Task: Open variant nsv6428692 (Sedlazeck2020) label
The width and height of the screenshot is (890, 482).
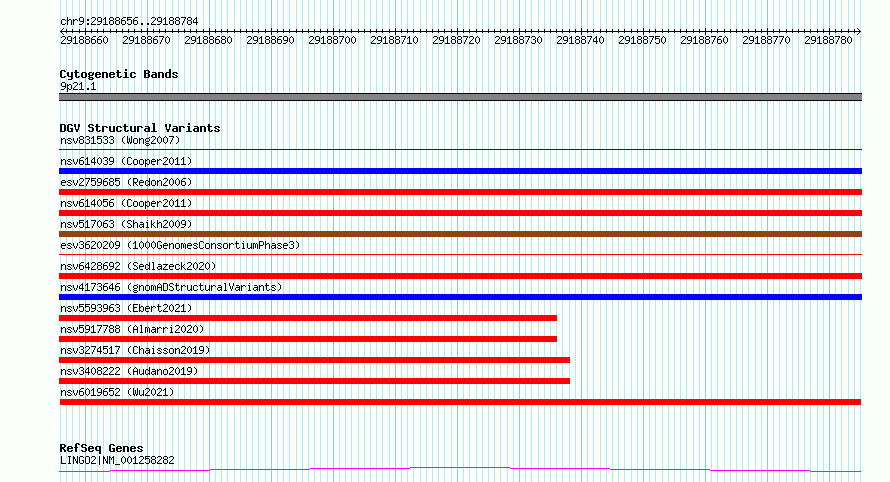Action: tap(138, 266)
